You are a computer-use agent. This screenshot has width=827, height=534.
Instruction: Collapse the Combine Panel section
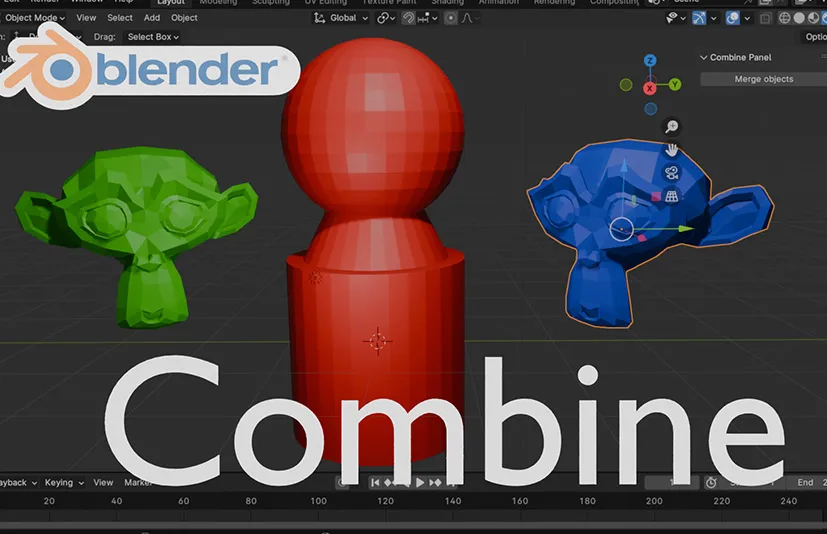[x=704, y=58]
